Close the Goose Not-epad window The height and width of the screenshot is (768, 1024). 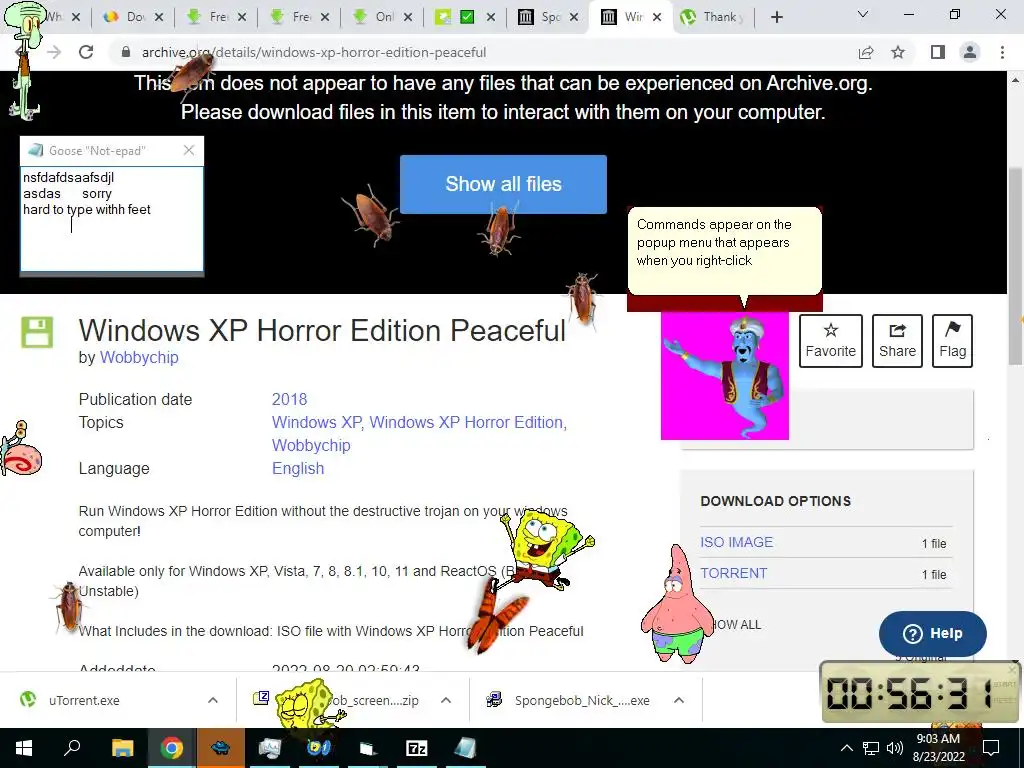click(189, 150)
